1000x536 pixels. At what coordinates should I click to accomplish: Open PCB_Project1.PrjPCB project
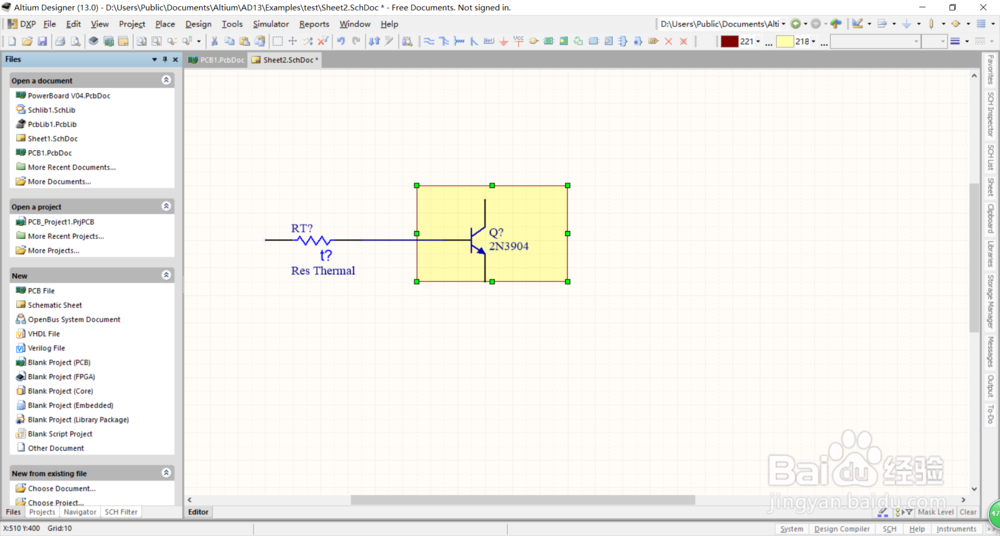tap(61, 221)
